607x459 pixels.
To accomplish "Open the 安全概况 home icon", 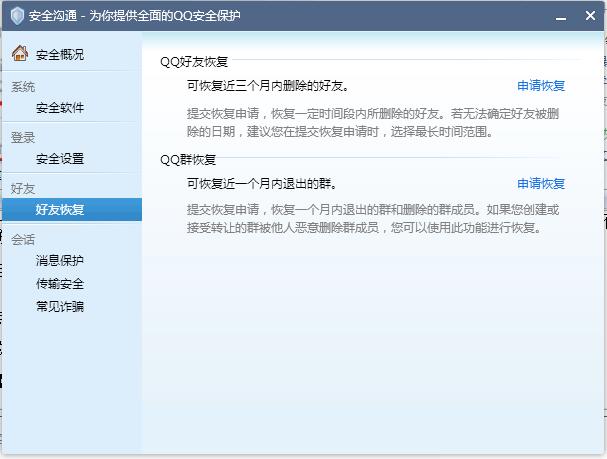I will click(20, 53).
